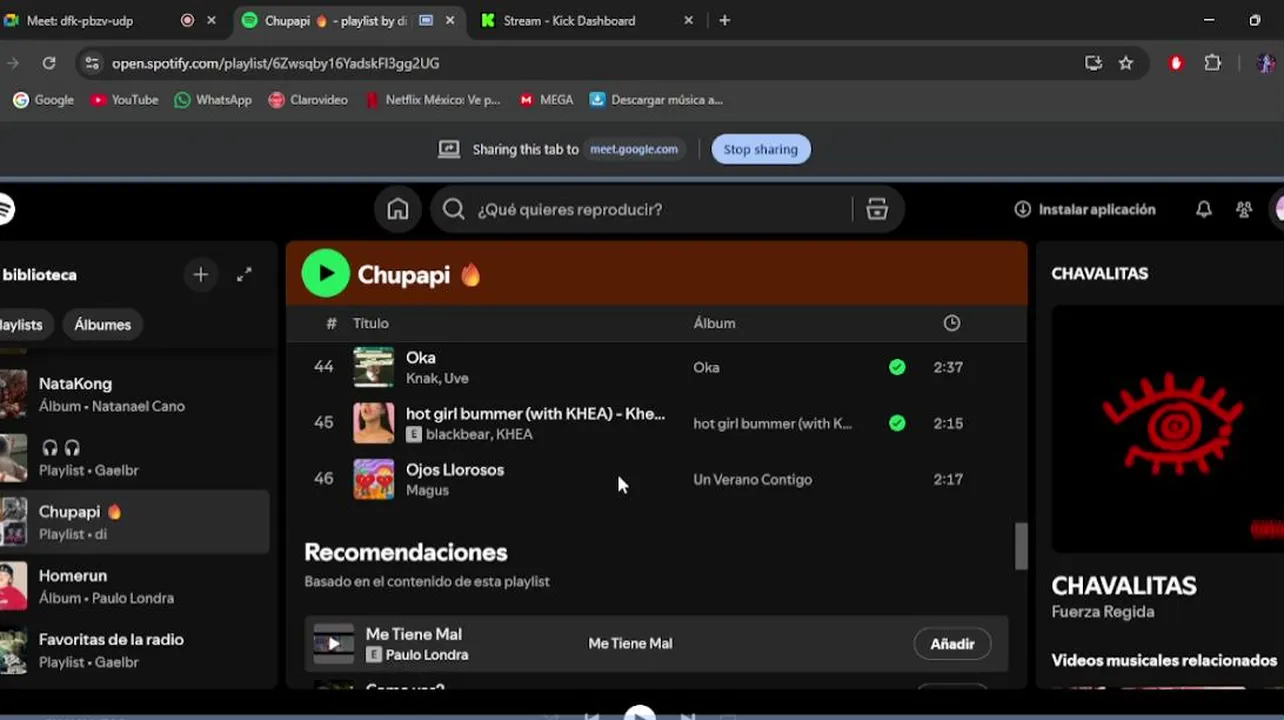Sort by Título column header

click(370, 323)
